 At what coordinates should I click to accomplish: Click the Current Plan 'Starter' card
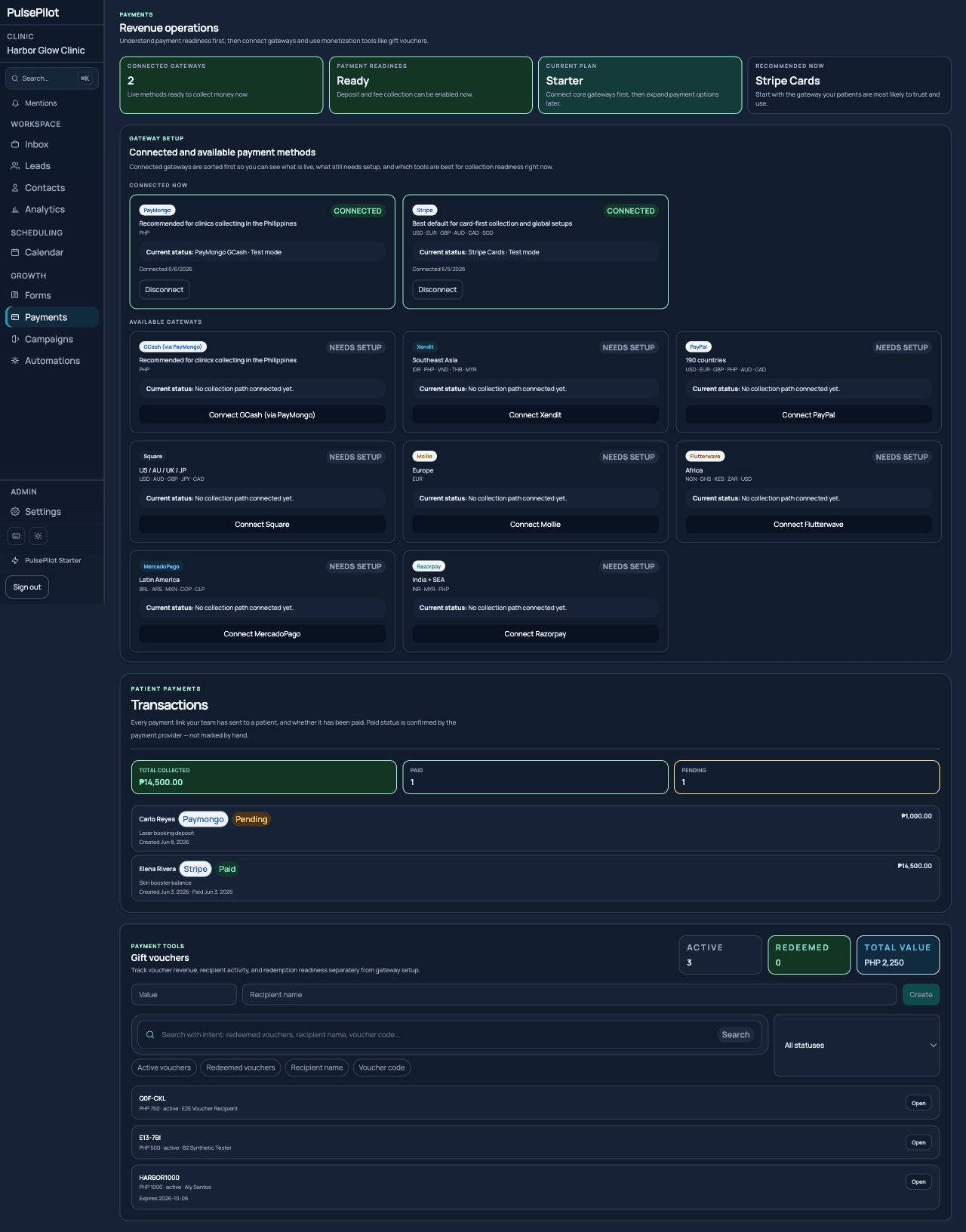tap(640, 85)
